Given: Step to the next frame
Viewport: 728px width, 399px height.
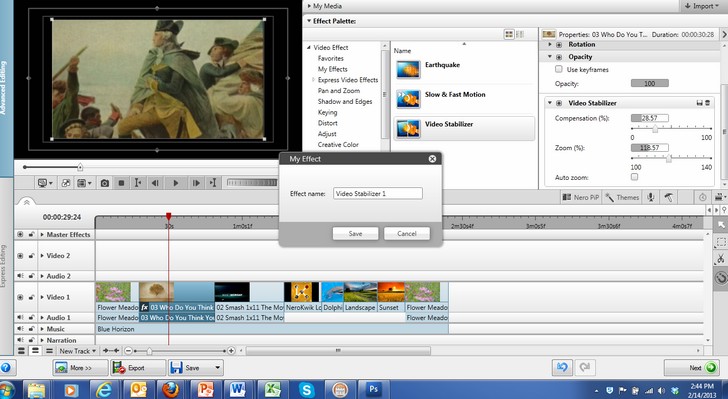Looking at the screenshot, I should click(196, 183).
